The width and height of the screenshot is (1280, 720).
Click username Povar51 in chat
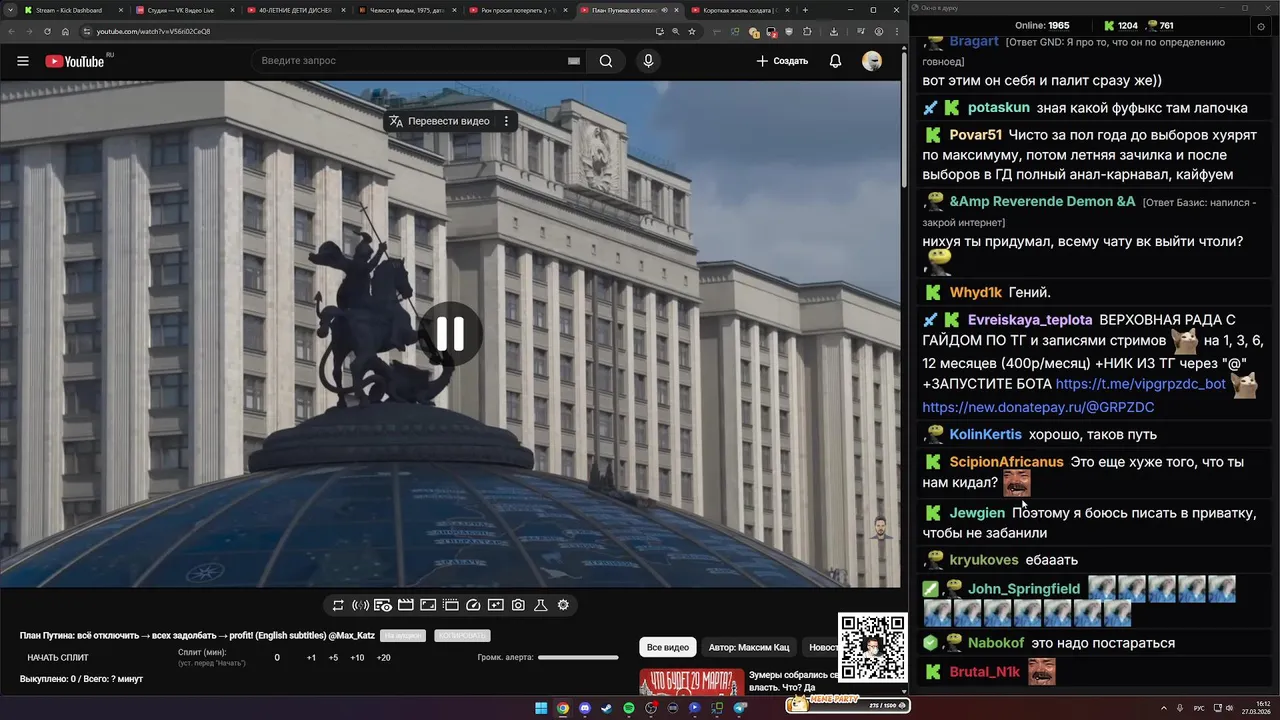975,134
